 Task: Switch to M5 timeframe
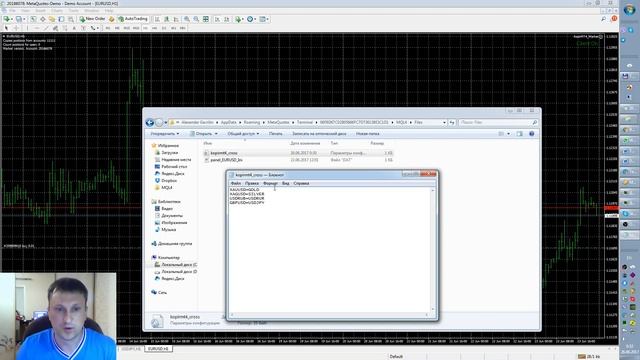117,28
